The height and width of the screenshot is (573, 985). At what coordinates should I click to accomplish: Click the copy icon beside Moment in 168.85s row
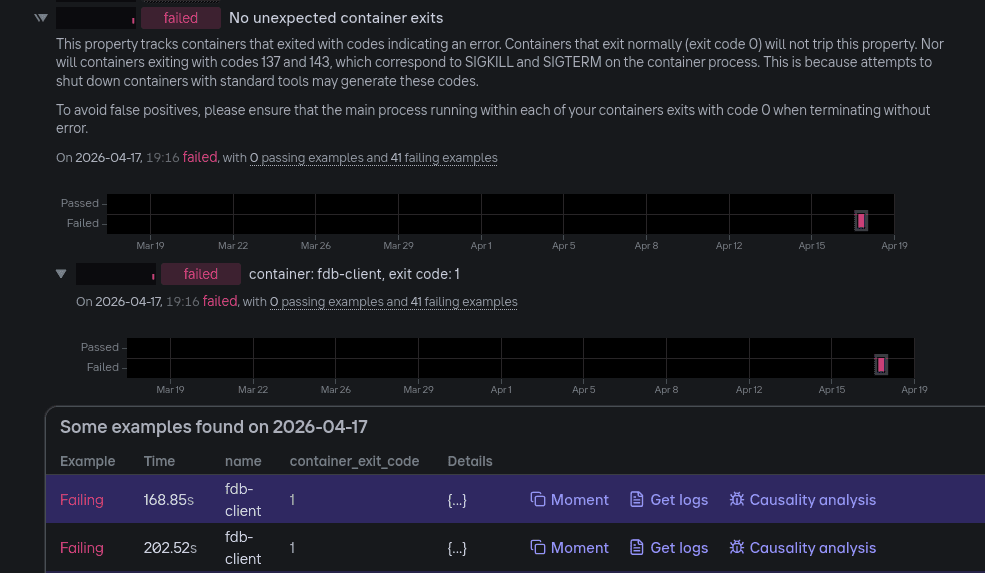538,499
